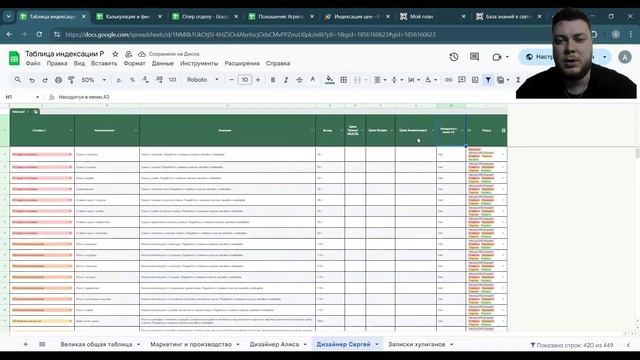Reload the page in browser
Screen dimensions: 640x360
pyautogui.click(x=39, y=35)
